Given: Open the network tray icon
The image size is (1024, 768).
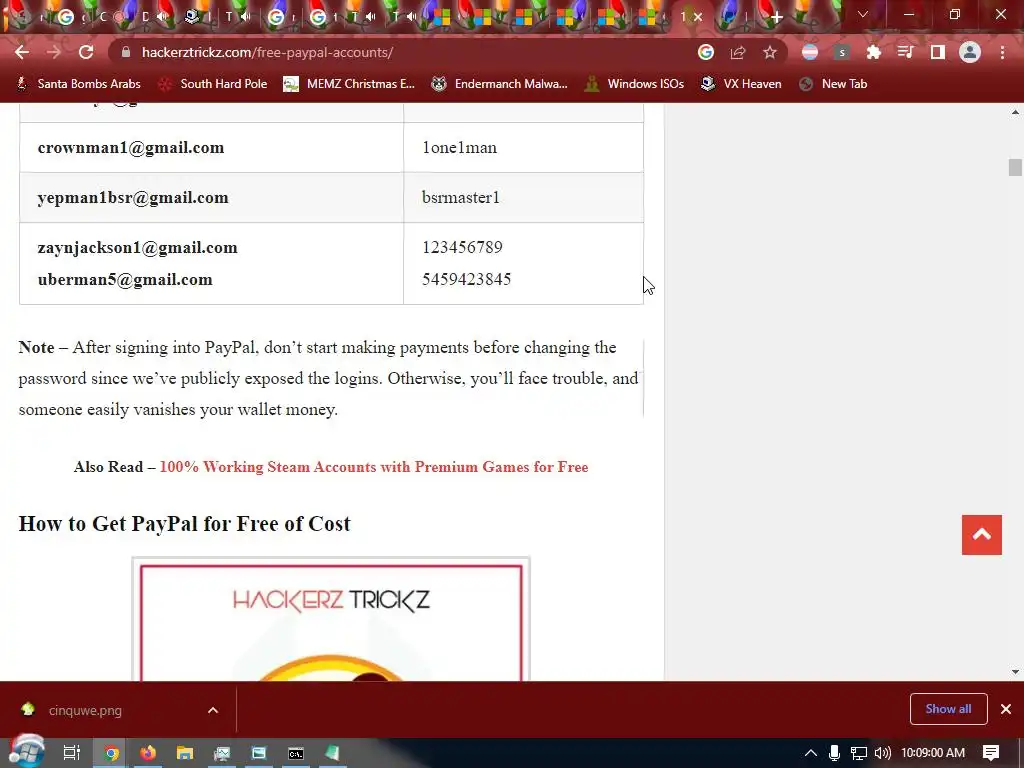Looking at the screenshot, I should coord(859,753).
